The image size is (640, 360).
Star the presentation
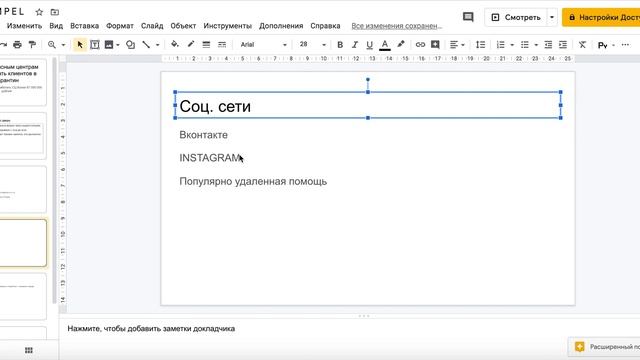(39, 12)
